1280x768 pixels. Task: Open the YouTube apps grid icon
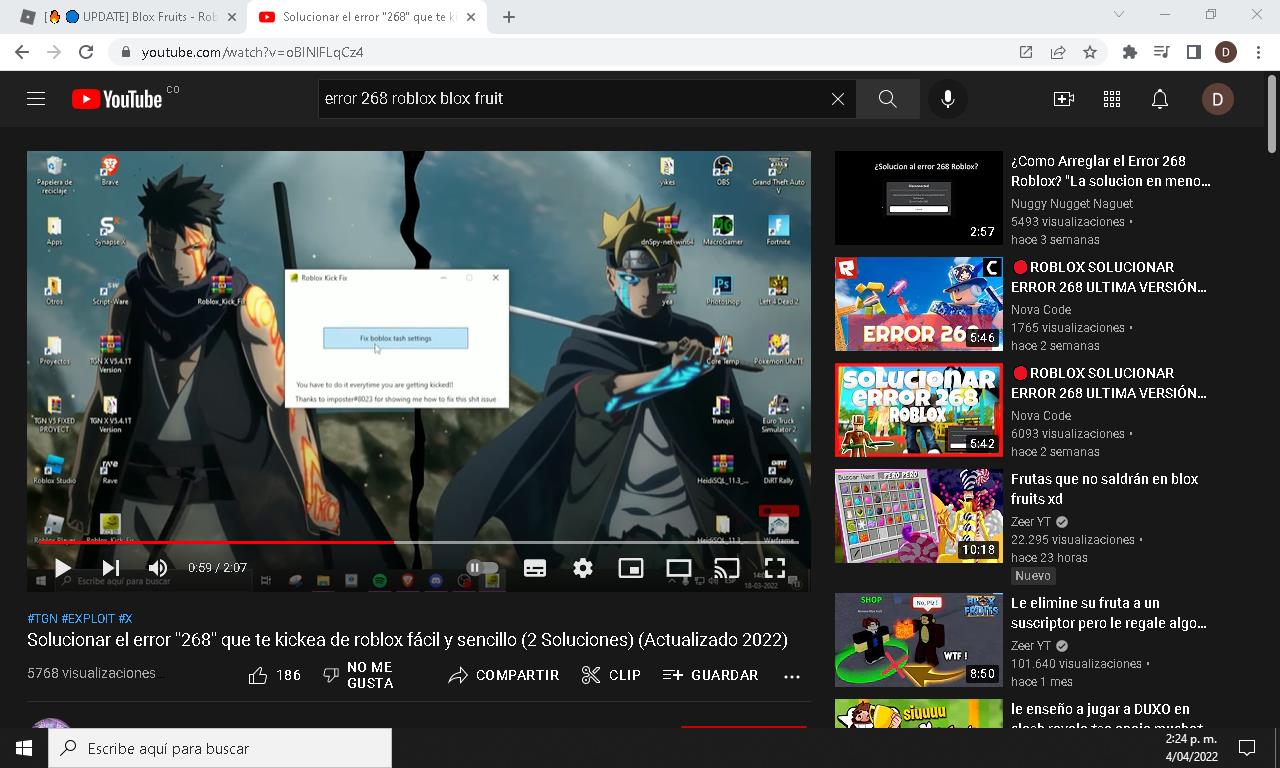point(1111,99)
